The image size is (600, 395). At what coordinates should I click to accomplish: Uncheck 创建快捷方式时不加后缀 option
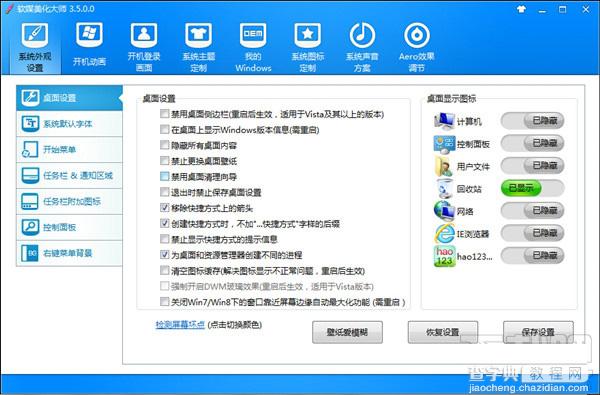click(165, 224)
